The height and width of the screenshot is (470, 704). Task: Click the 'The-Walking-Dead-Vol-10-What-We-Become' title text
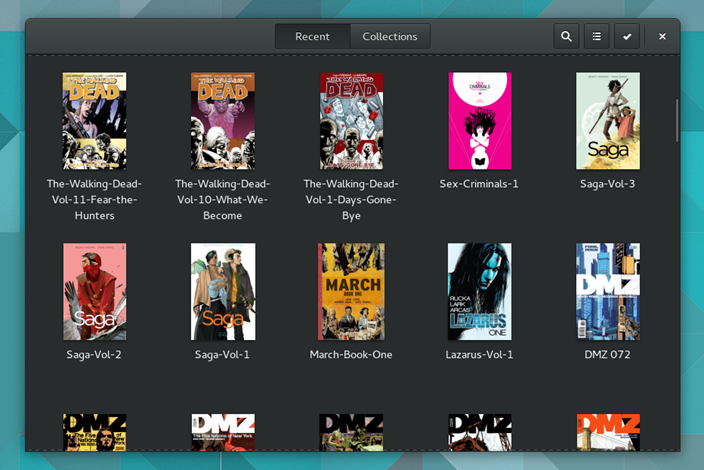coord(223,200)
